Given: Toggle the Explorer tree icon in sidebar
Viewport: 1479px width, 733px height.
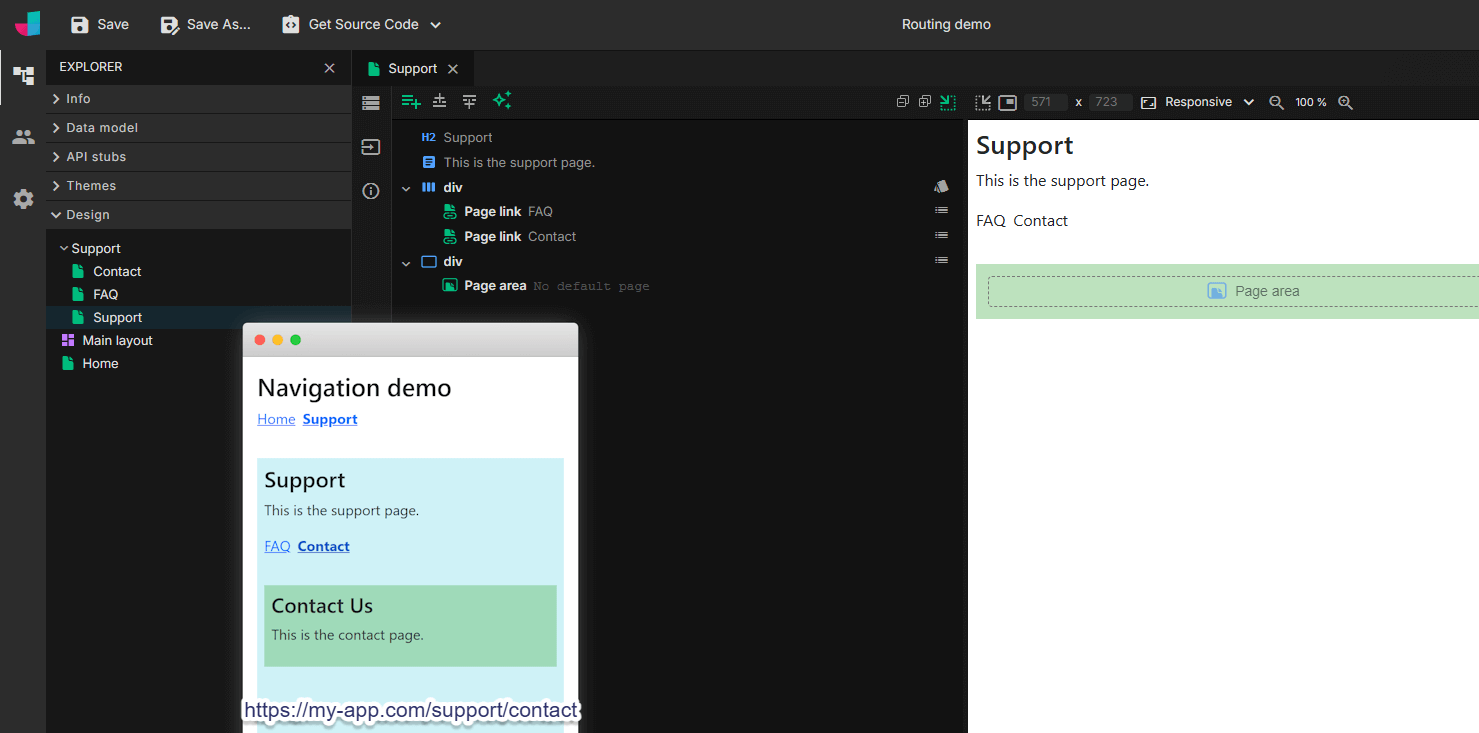Looking at the screenshot, I should point(23,76).
